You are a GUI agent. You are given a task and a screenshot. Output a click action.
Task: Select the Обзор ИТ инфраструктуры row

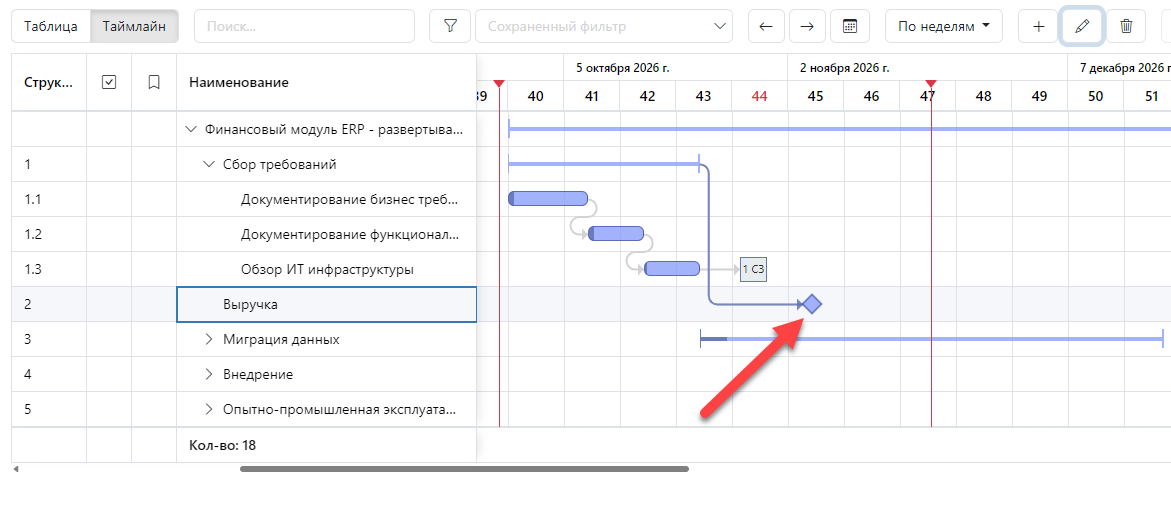click(327, 269)
